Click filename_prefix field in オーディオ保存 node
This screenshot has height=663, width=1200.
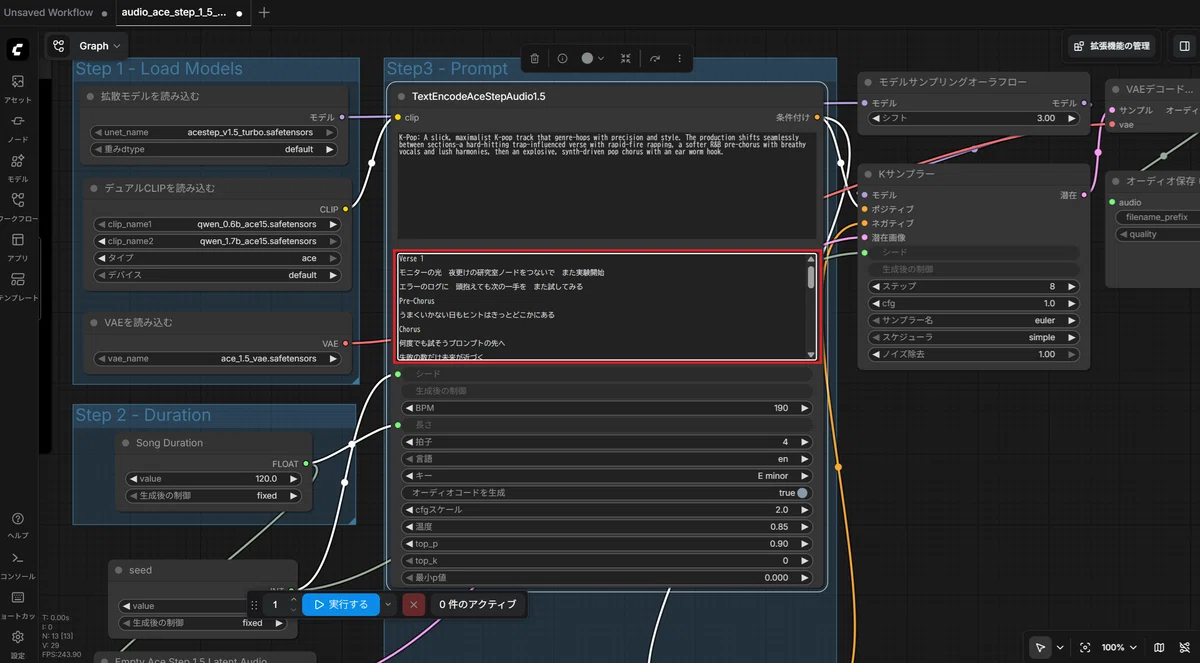point(1158,217)
